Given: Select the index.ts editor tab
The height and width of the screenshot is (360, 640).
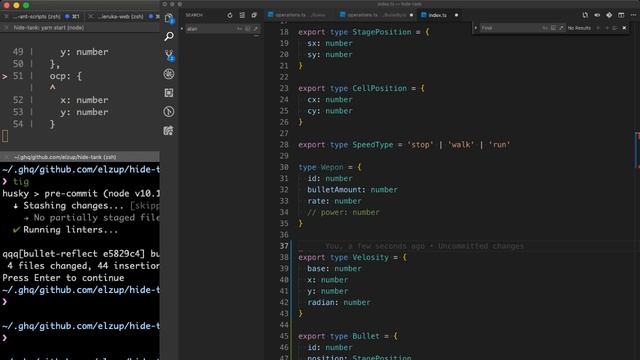Looking at the screenshot, I should 438,15.
